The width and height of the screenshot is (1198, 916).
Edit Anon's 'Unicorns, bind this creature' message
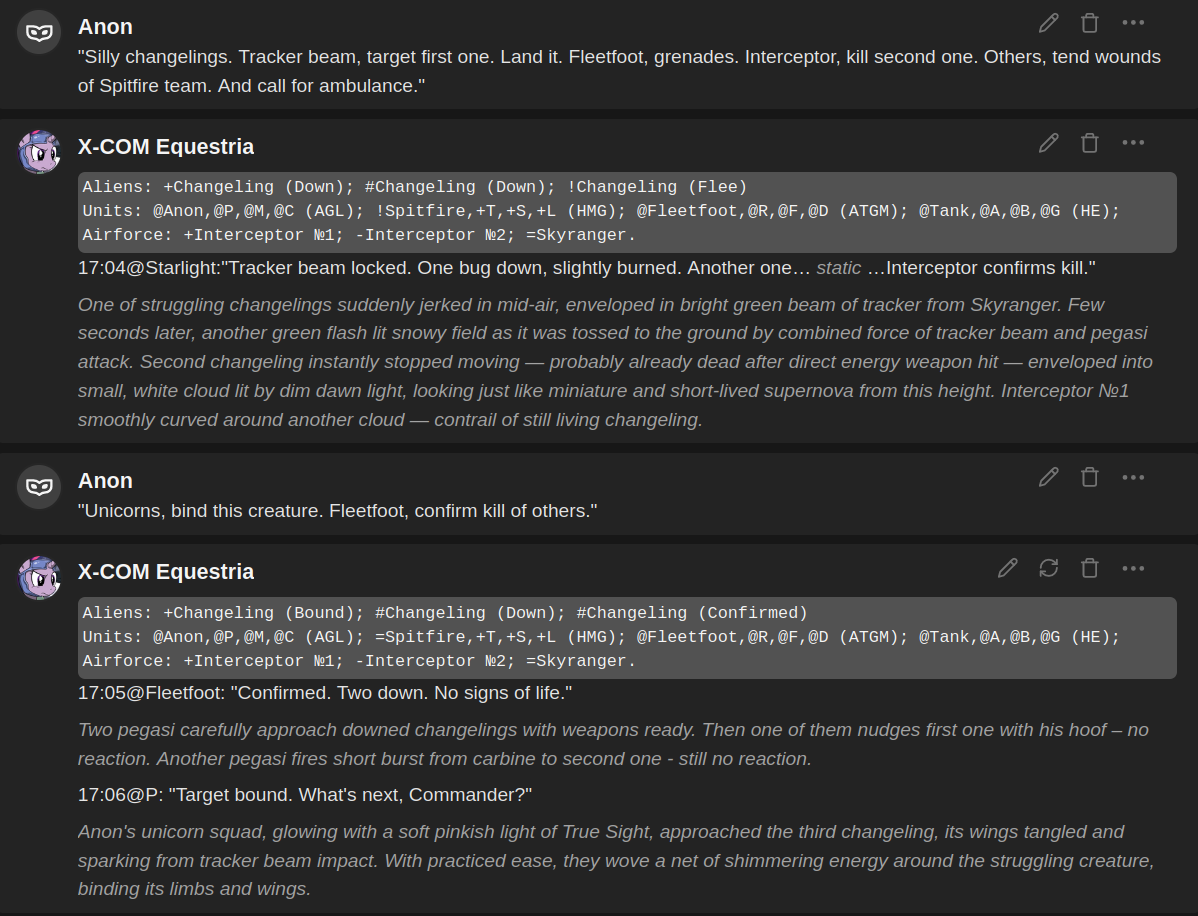[x=1049, y=477]
